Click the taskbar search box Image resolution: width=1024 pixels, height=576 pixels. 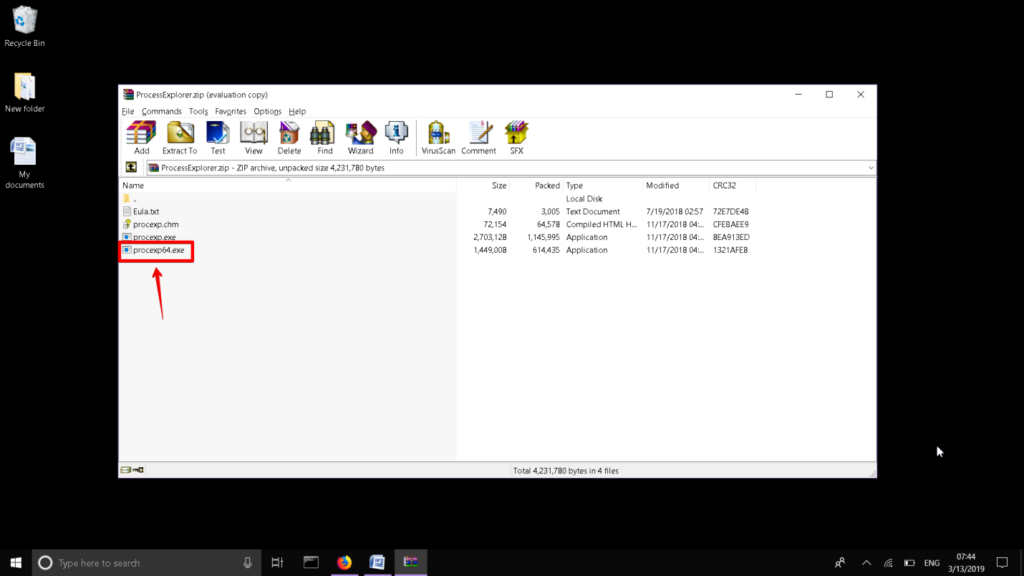[x=146, y=562]
